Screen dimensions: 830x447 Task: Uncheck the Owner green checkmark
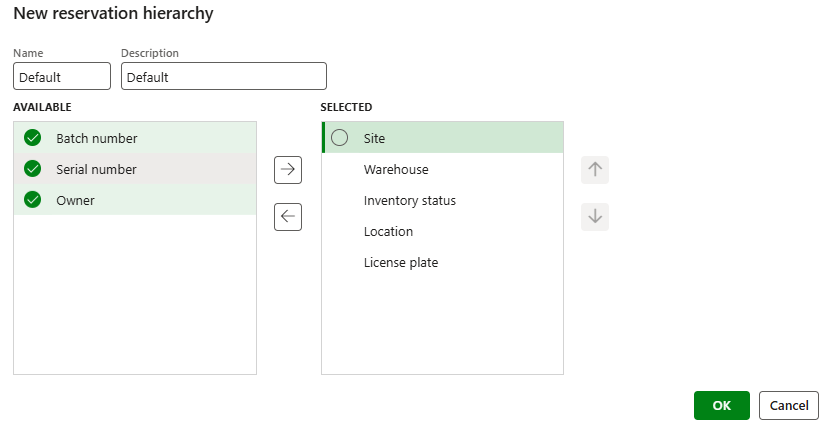tap(32, 200)
